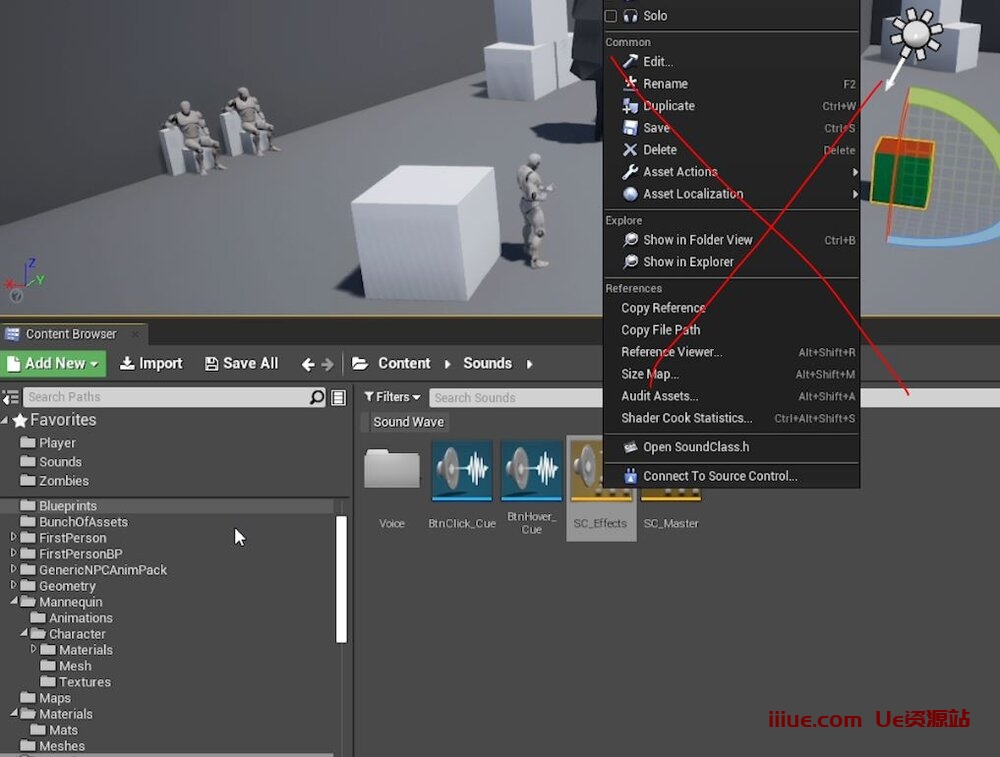Select Show in Folder View menu item
This screenshot has width=1000, height=757.
[697, 240]
